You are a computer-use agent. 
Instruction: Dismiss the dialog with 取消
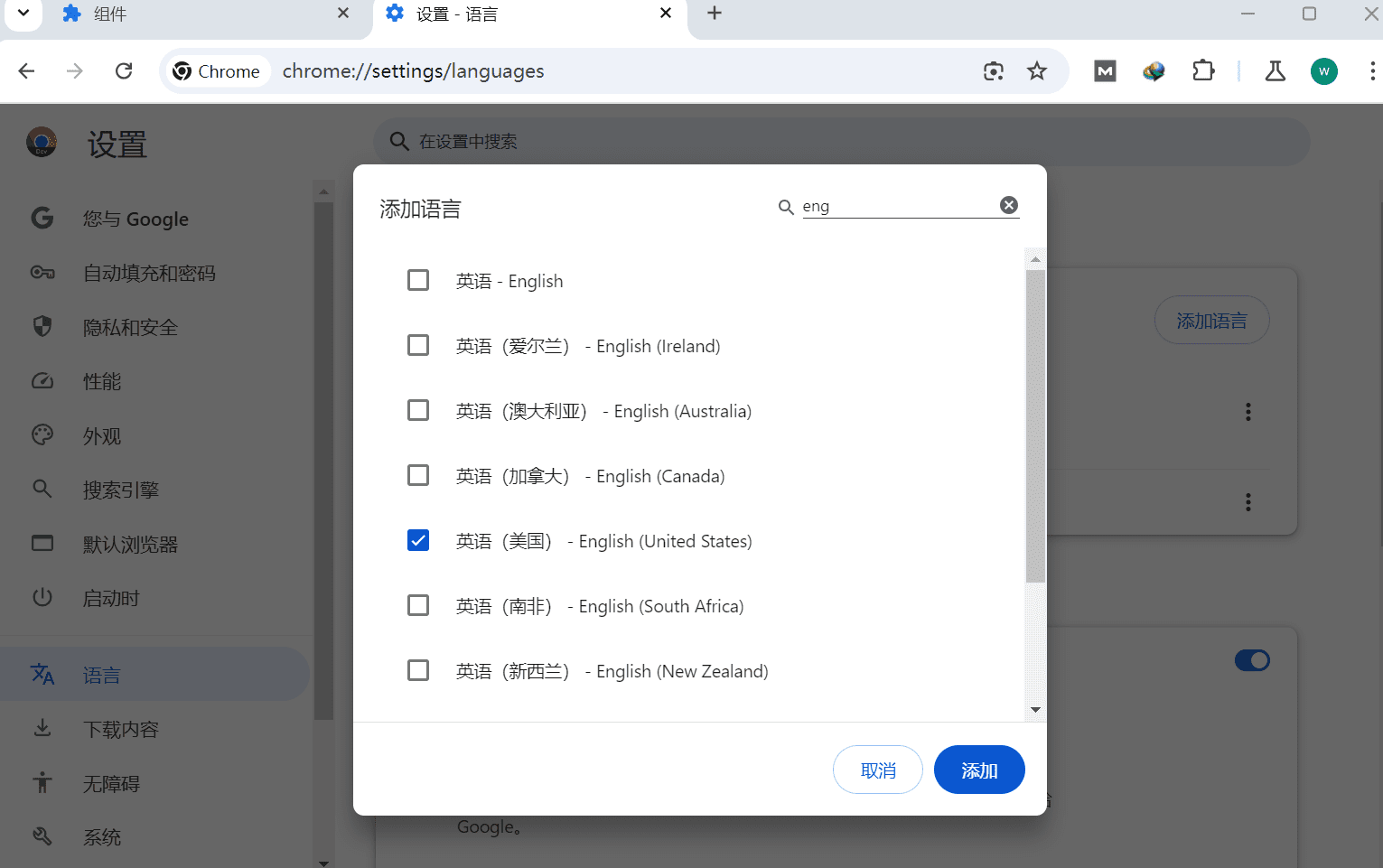click(877, 770)
